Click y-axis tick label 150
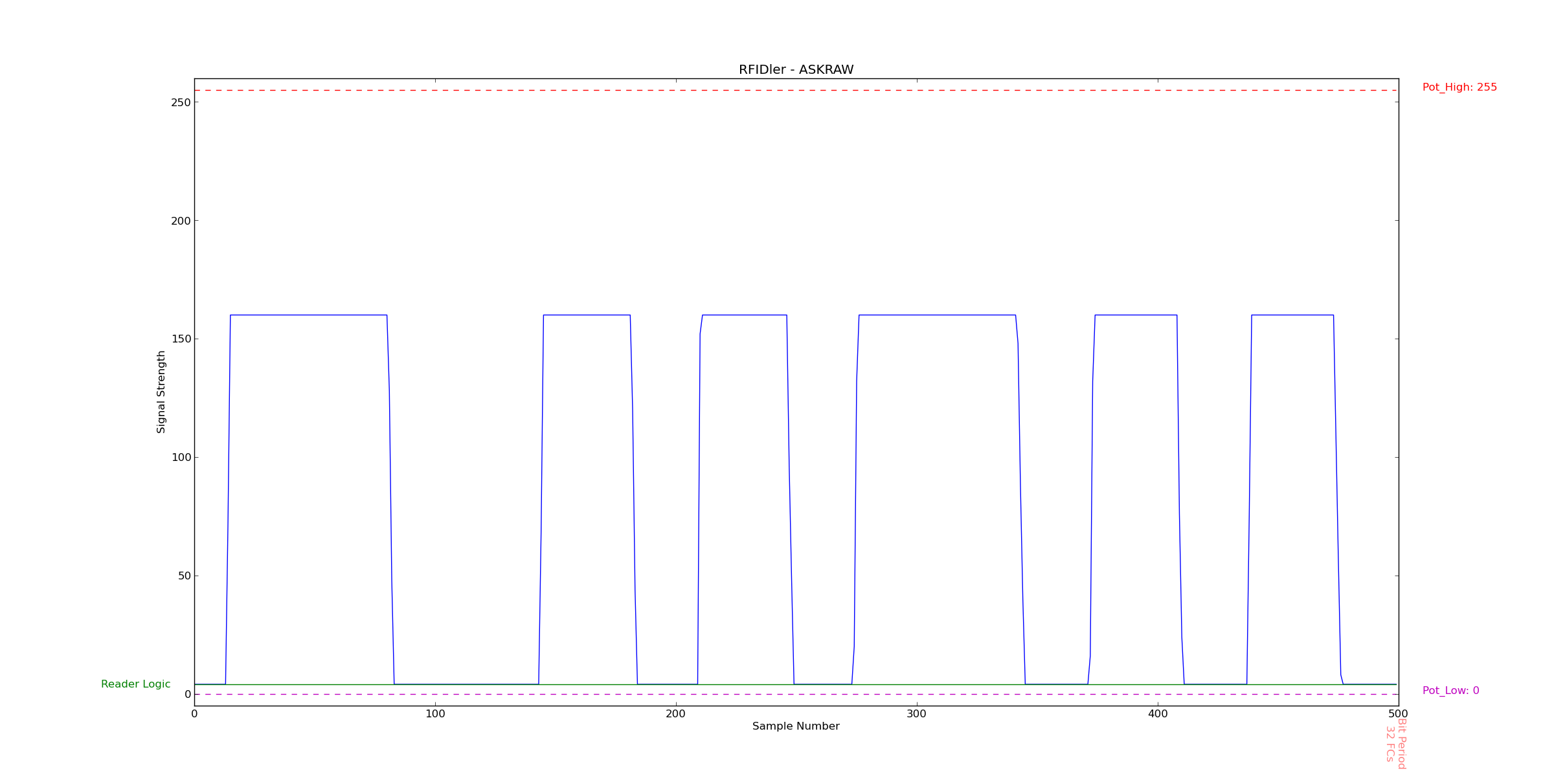Screen dimensions: 1554x784 (181, 339)
